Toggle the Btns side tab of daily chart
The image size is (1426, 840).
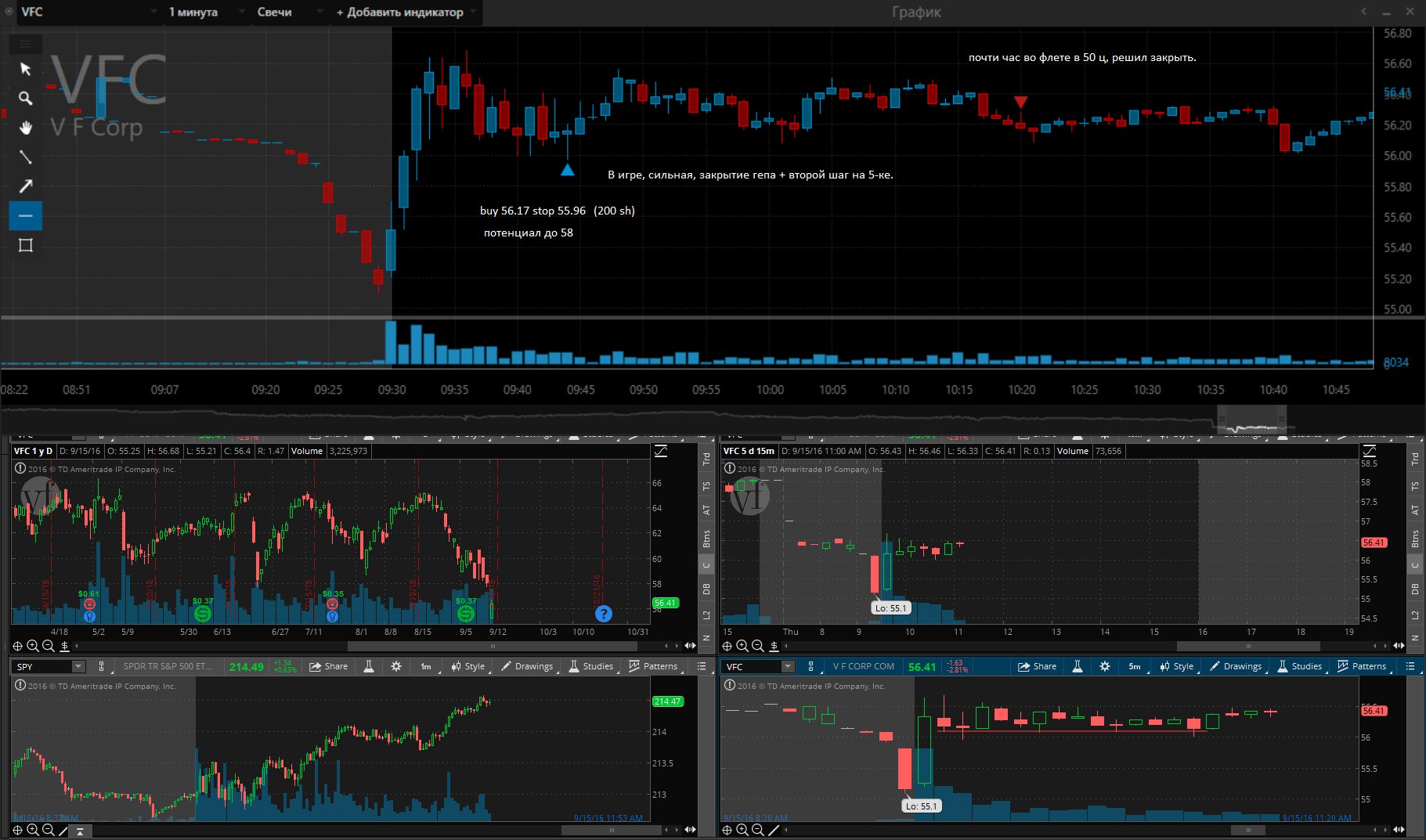click(x=706, y=539)
